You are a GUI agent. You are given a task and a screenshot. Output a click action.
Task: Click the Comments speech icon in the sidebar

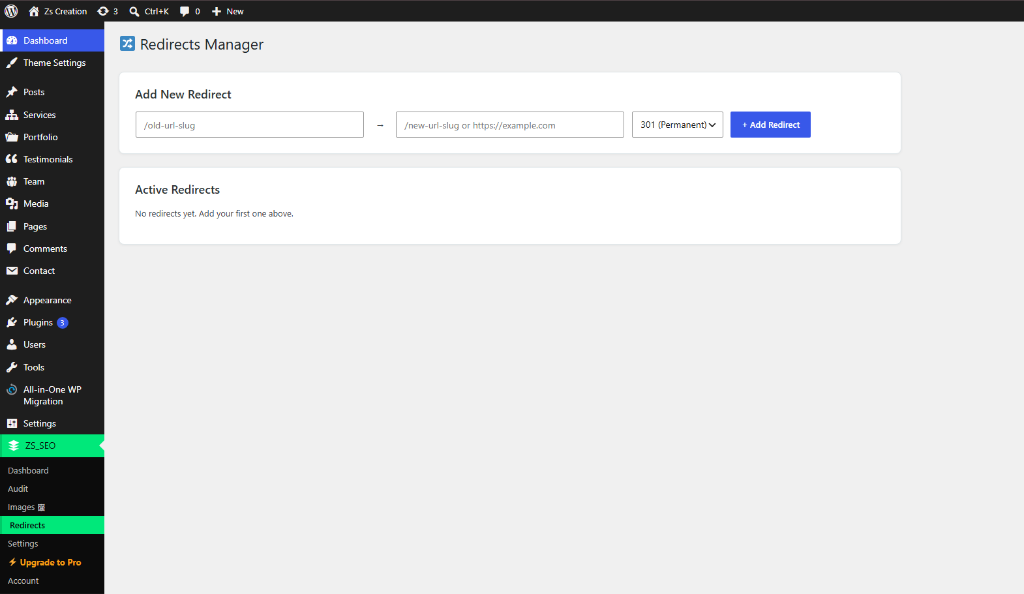[12, 249]
